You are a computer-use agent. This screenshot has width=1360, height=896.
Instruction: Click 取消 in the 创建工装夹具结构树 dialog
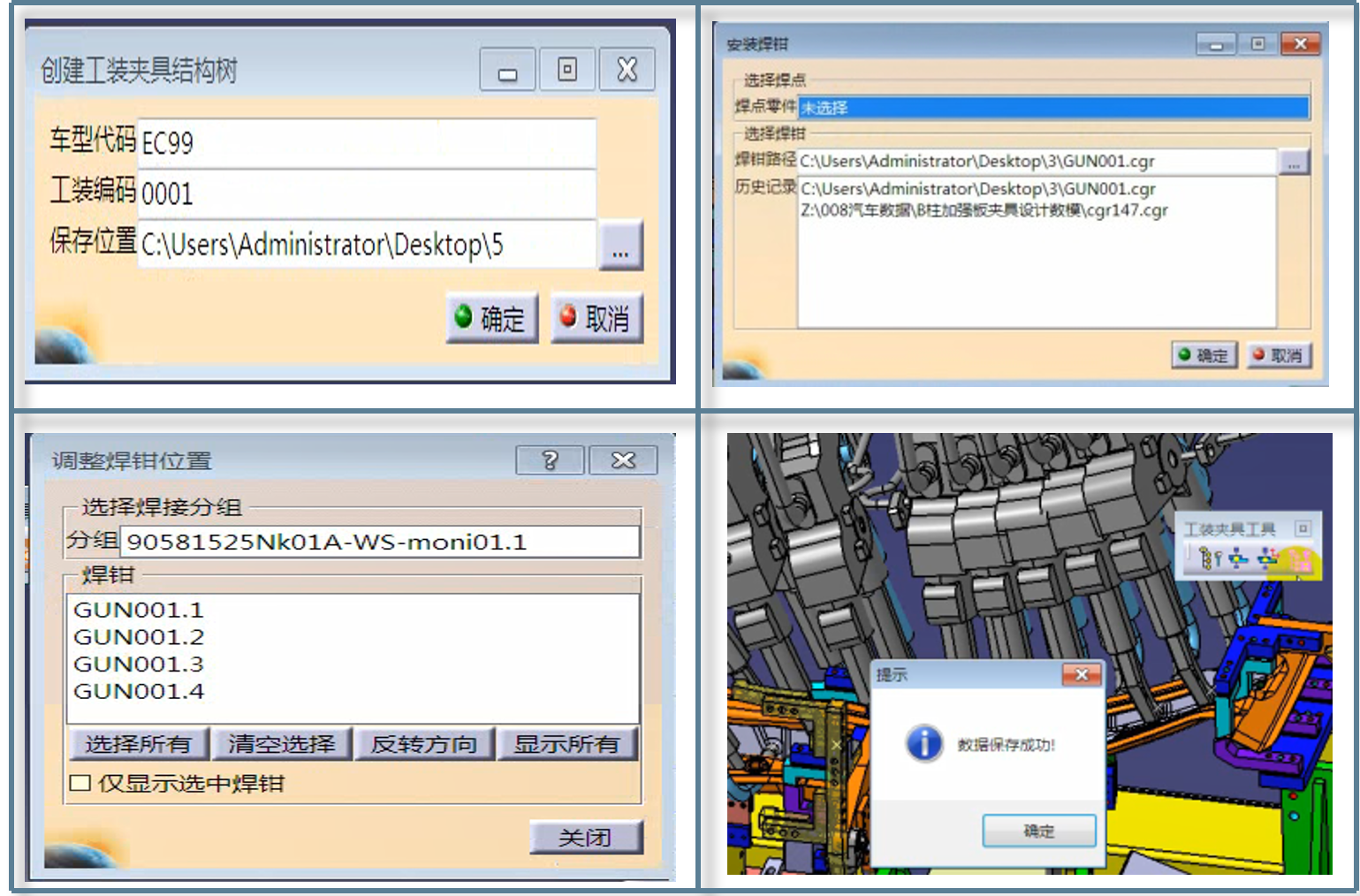click(x=596, y=318)
